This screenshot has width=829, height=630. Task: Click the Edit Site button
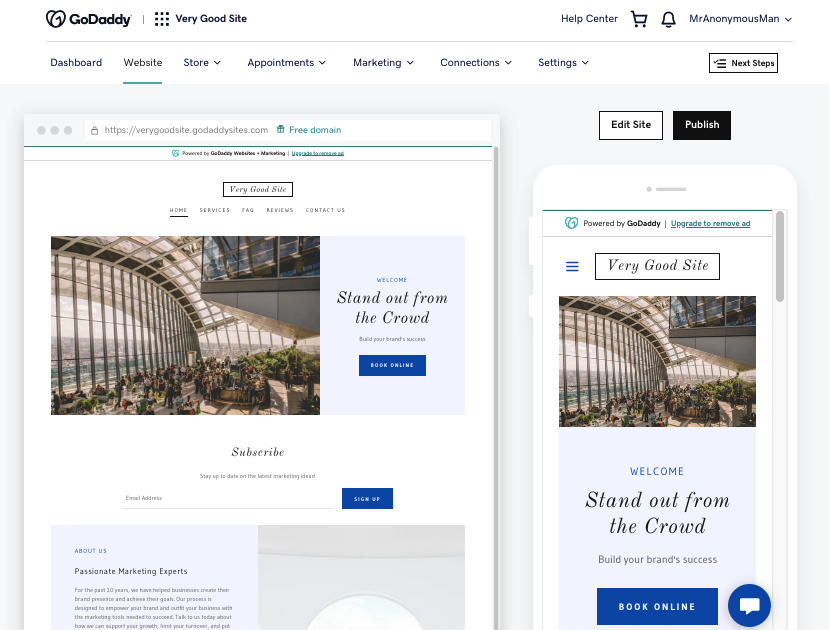[x=631, y=125]
